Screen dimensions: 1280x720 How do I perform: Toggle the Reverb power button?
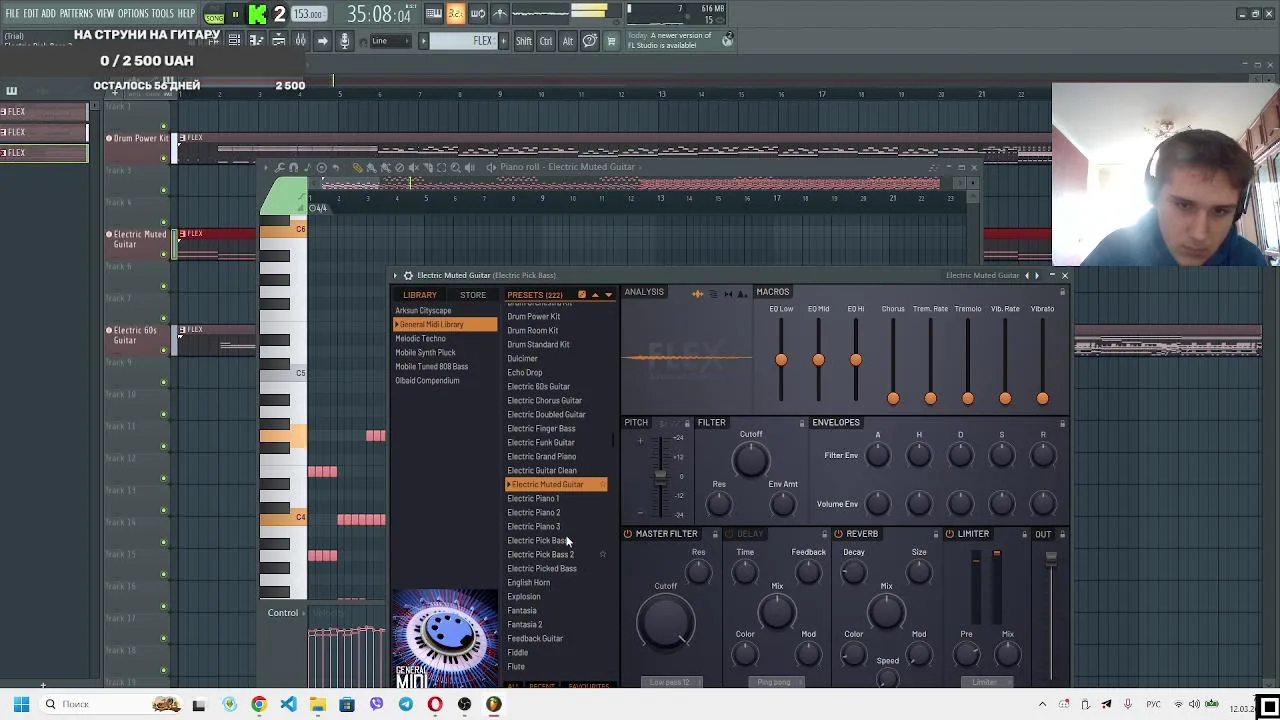click(x=838, y=534)
